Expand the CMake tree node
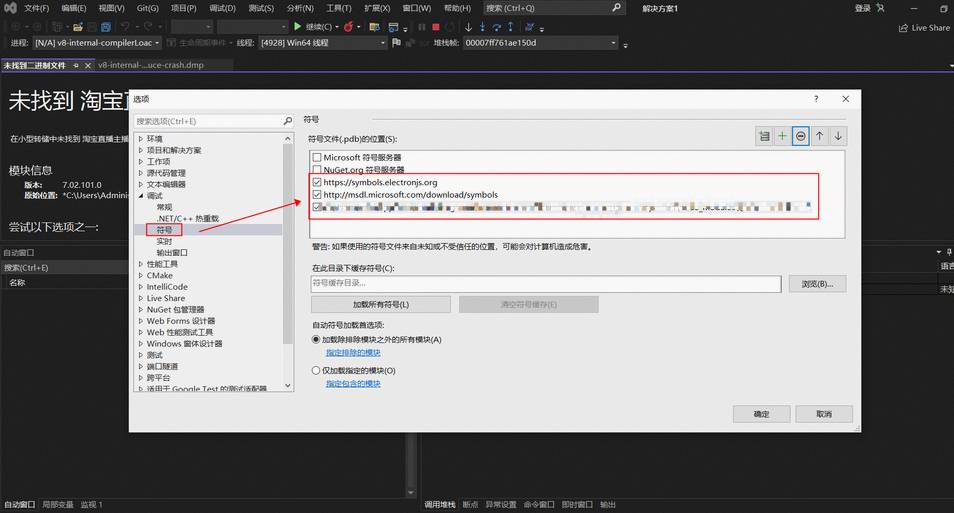This screenshot has height=513, width=954. coord(141,276)
